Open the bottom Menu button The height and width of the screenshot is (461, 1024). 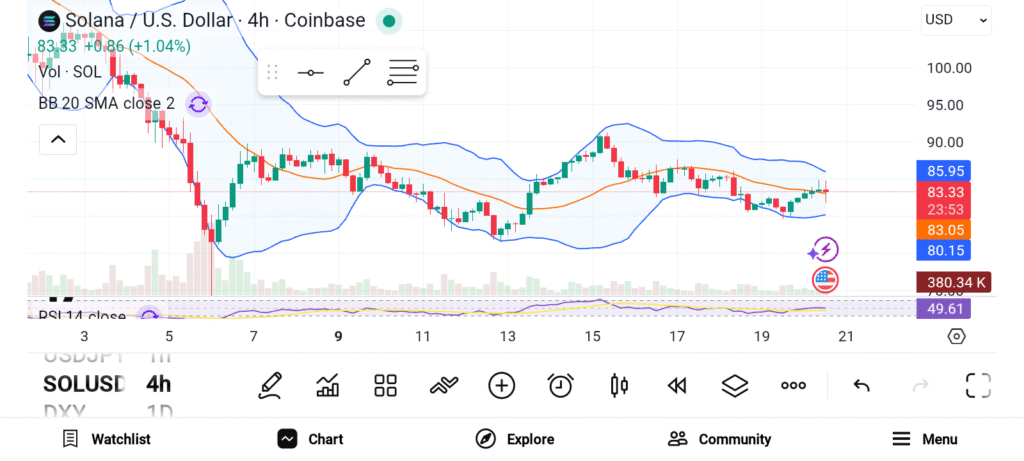[925, 439]
